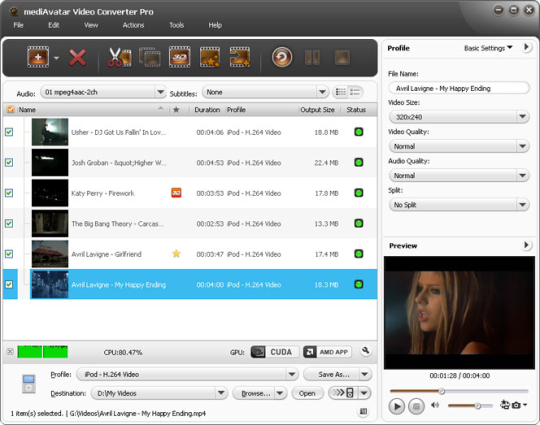Open the View menu
540x425 pixels.
(x=91, y=25)
